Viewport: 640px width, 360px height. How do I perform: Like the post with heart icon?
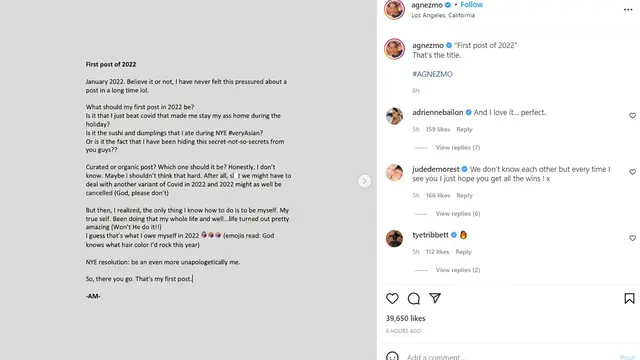coord(392,298)
